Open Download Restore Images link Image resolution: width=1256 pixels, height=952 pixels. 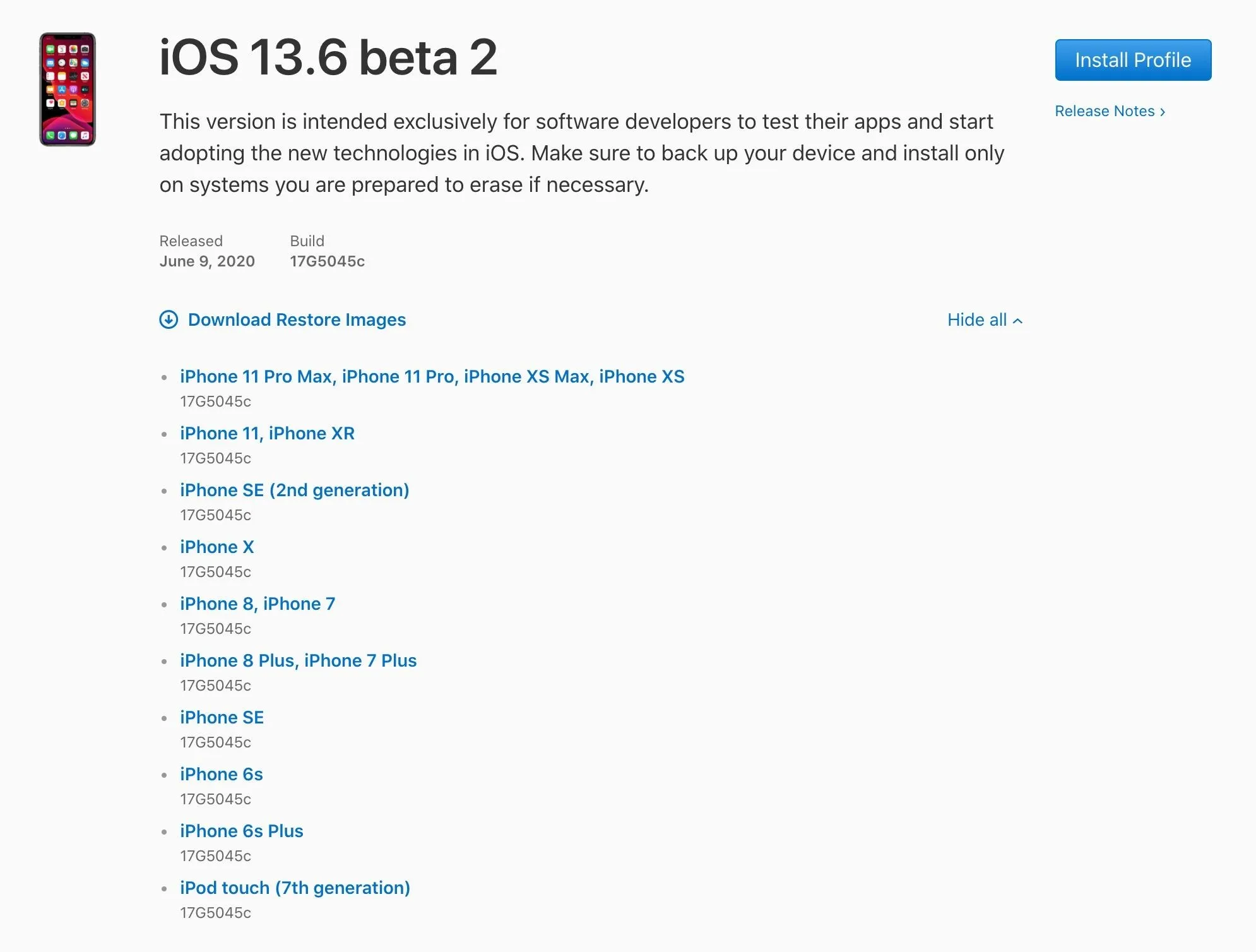pyautogui.click(x=297, y=320)
